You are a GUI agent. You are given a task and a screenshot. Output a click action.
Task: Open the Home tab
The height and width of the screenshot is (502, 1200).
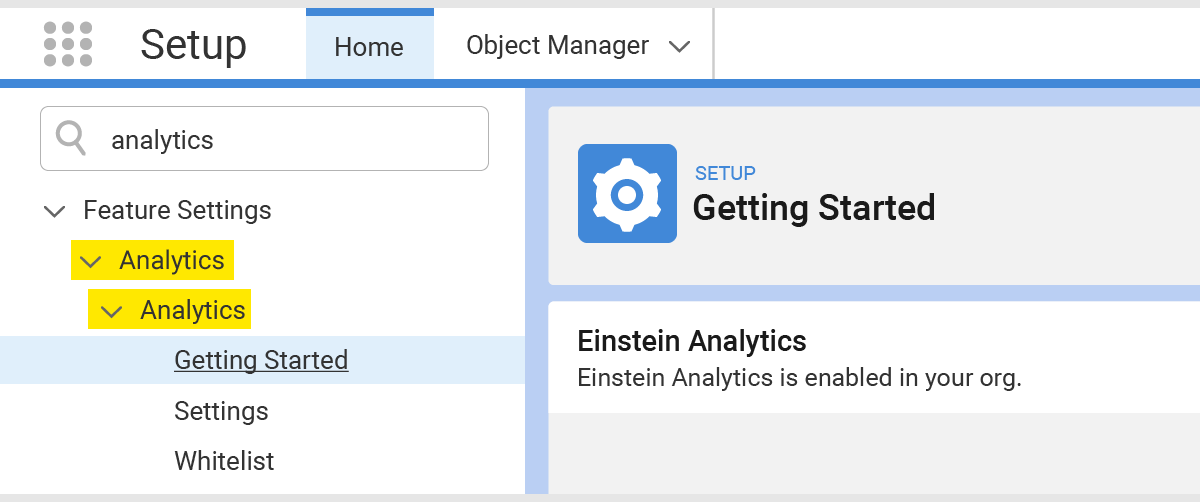(x=369, y=46)
